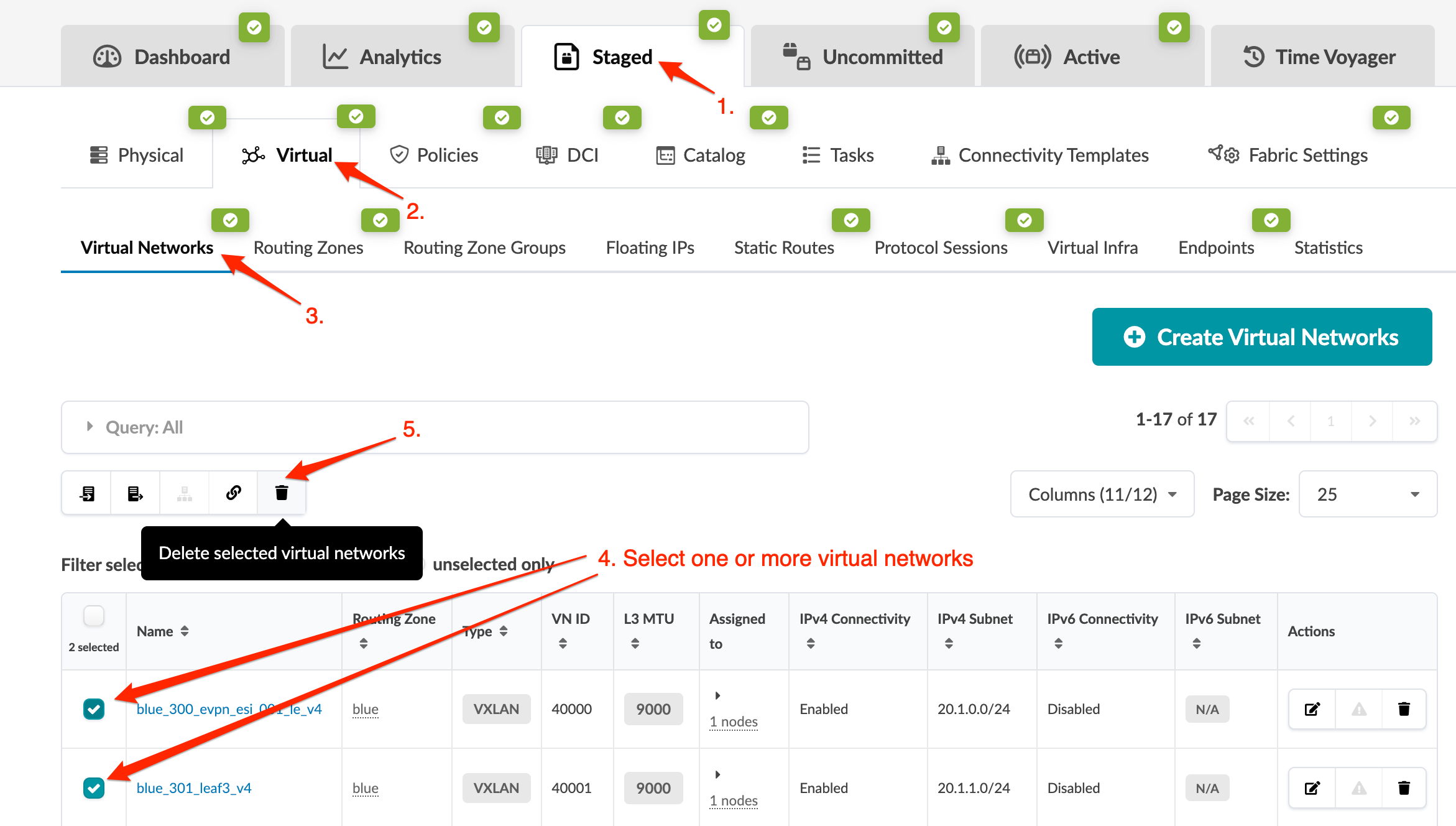Image resolution: width=1456 pixels, height=826 pixels.
Task: Click the link icon in the batch toolbar
Action: 233,493
